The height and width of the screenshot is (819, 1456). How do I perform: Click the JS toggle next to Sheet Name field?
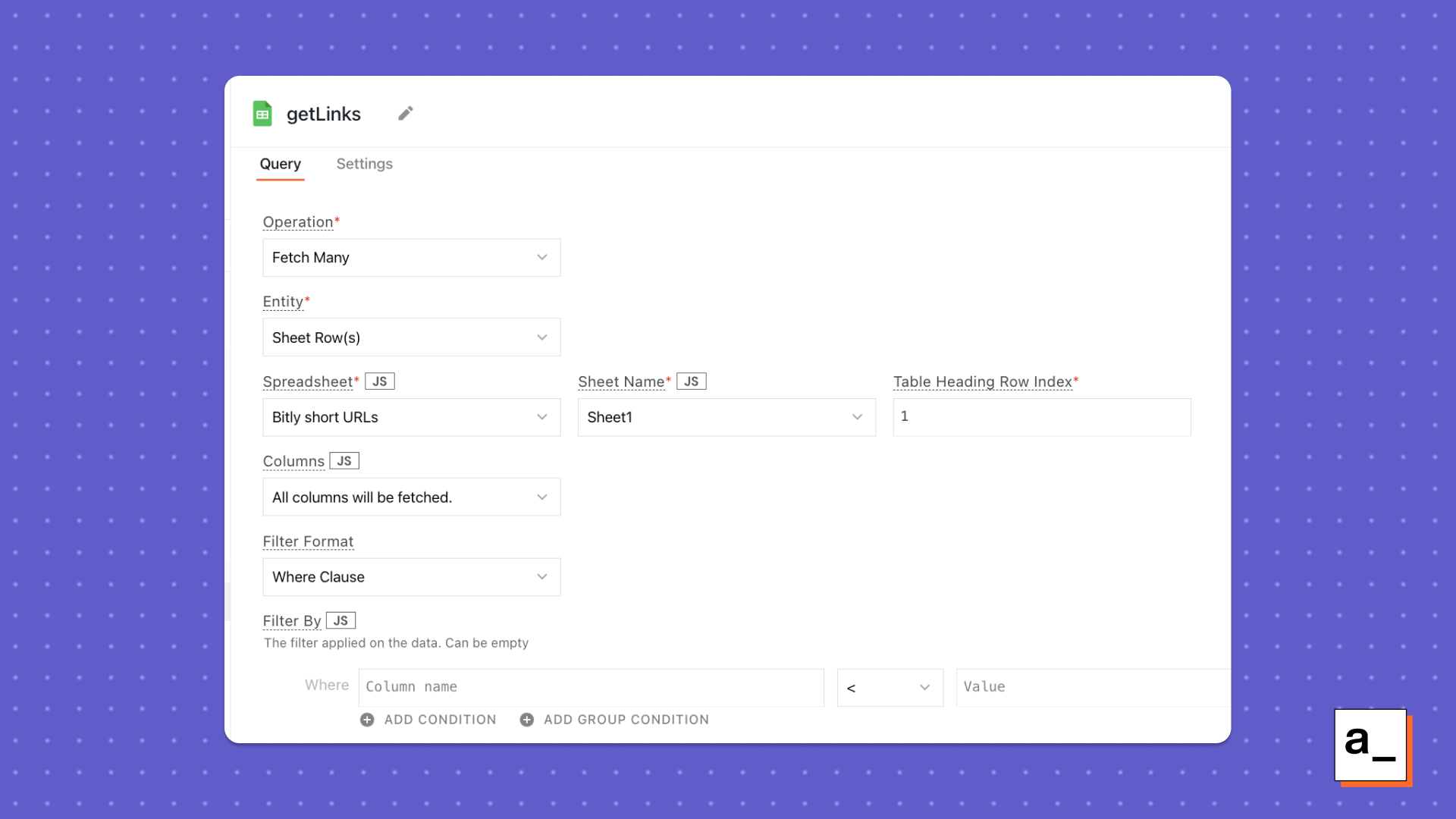[690, 381]
